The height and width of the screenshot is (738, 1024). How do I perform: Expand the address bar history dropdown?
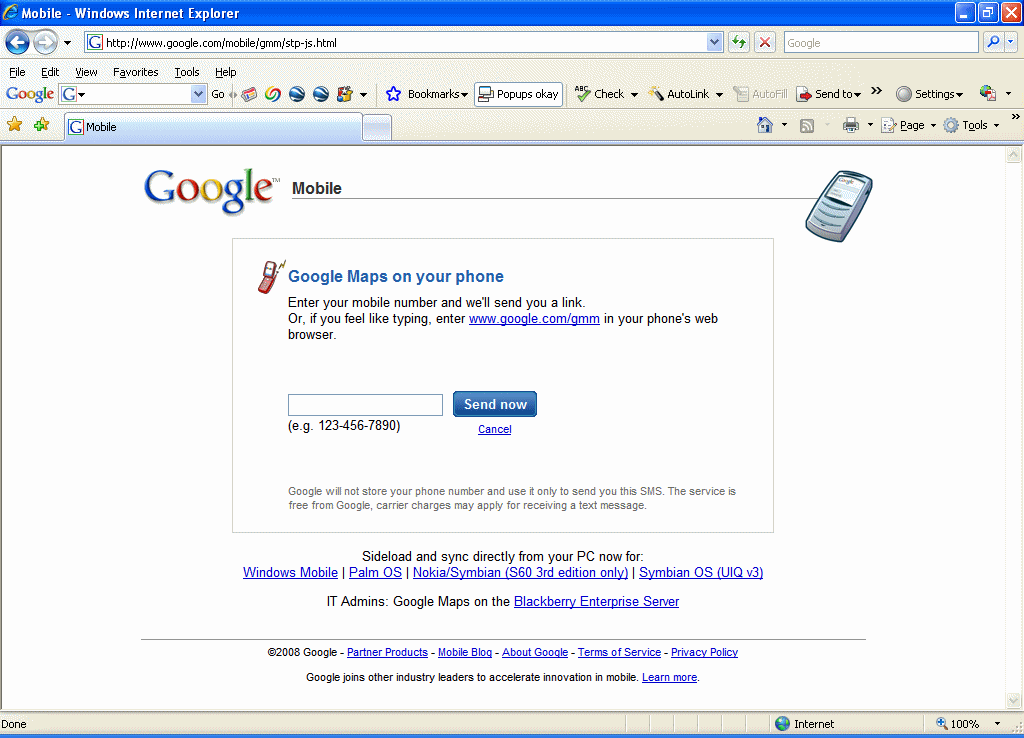pyautogui.click(x=714, y=43)
